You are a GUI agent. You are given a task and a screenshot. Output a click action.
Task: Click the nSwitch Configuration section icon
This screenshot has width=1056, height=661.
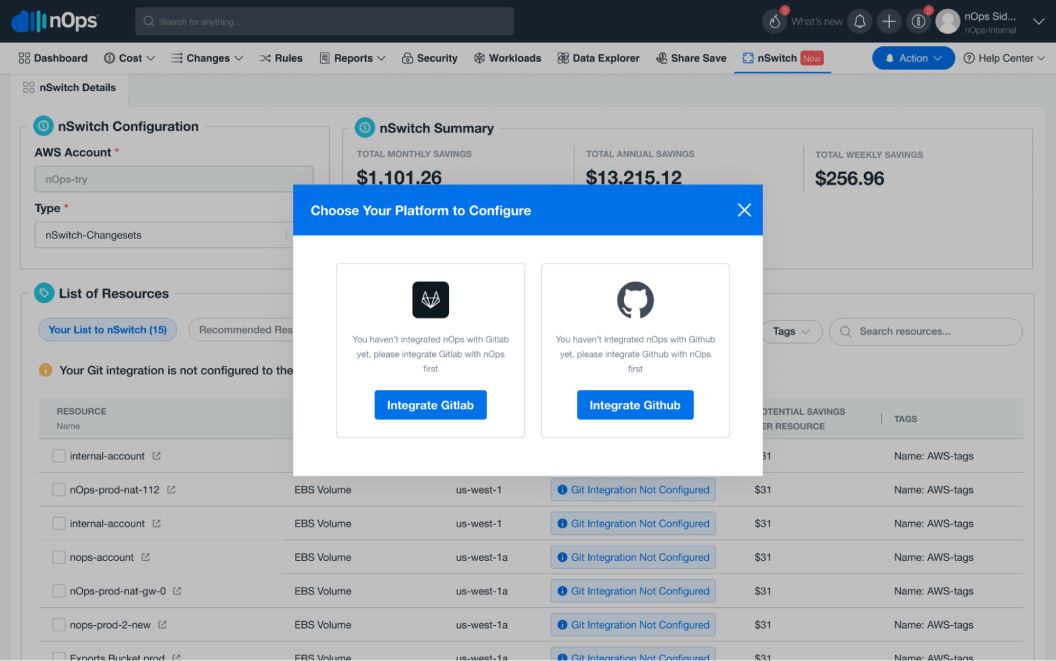pos(43,125)
